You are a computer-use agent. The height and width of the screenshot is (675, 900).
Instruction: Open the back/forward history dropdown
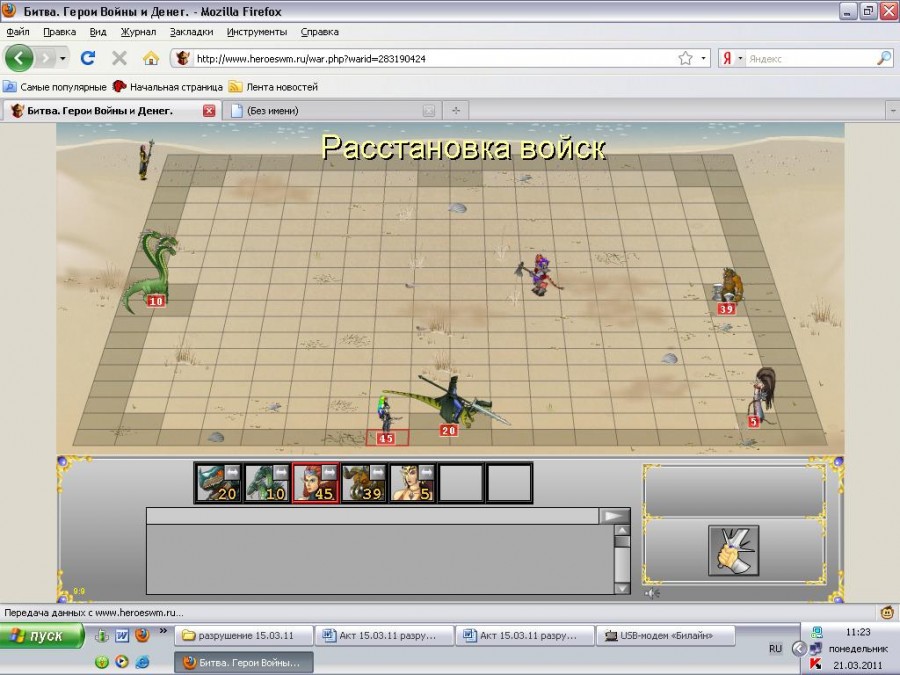pyautogui.click(x=63, y=58)
